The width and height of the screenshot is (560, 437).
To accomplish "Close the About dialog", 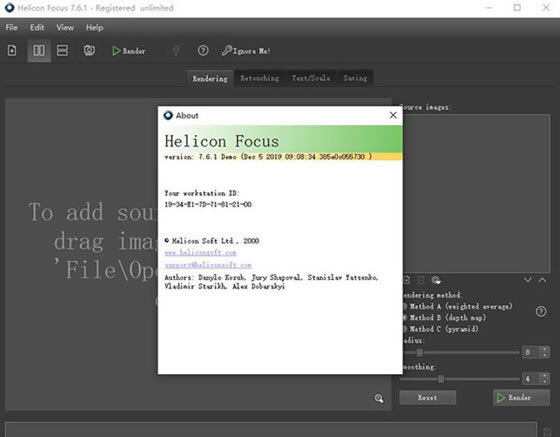I will point(393,115).
